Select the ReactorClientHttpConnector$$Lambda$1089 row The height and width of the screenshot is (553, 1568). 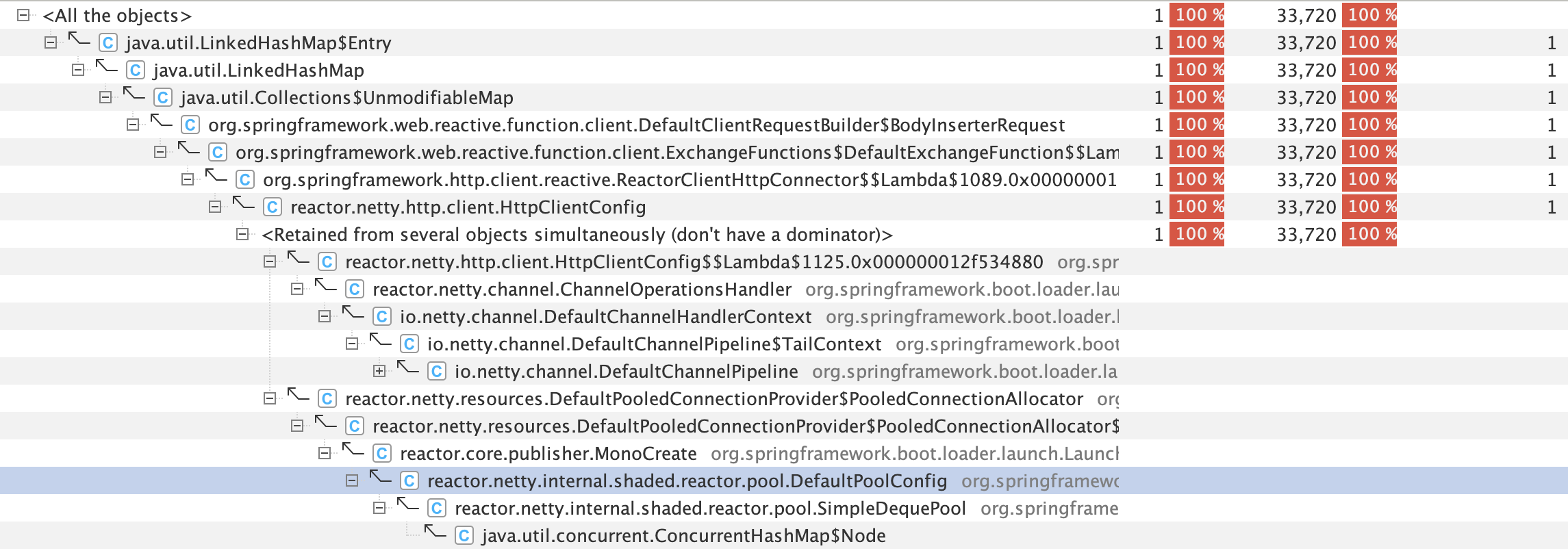(x=689, y=180)
